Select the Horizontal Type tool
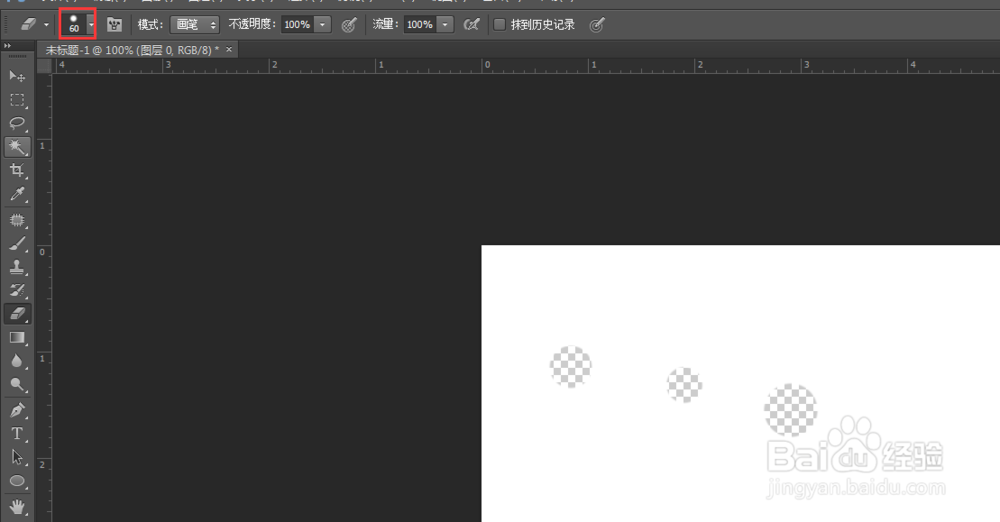1000x522 pixels. (17, 434)
